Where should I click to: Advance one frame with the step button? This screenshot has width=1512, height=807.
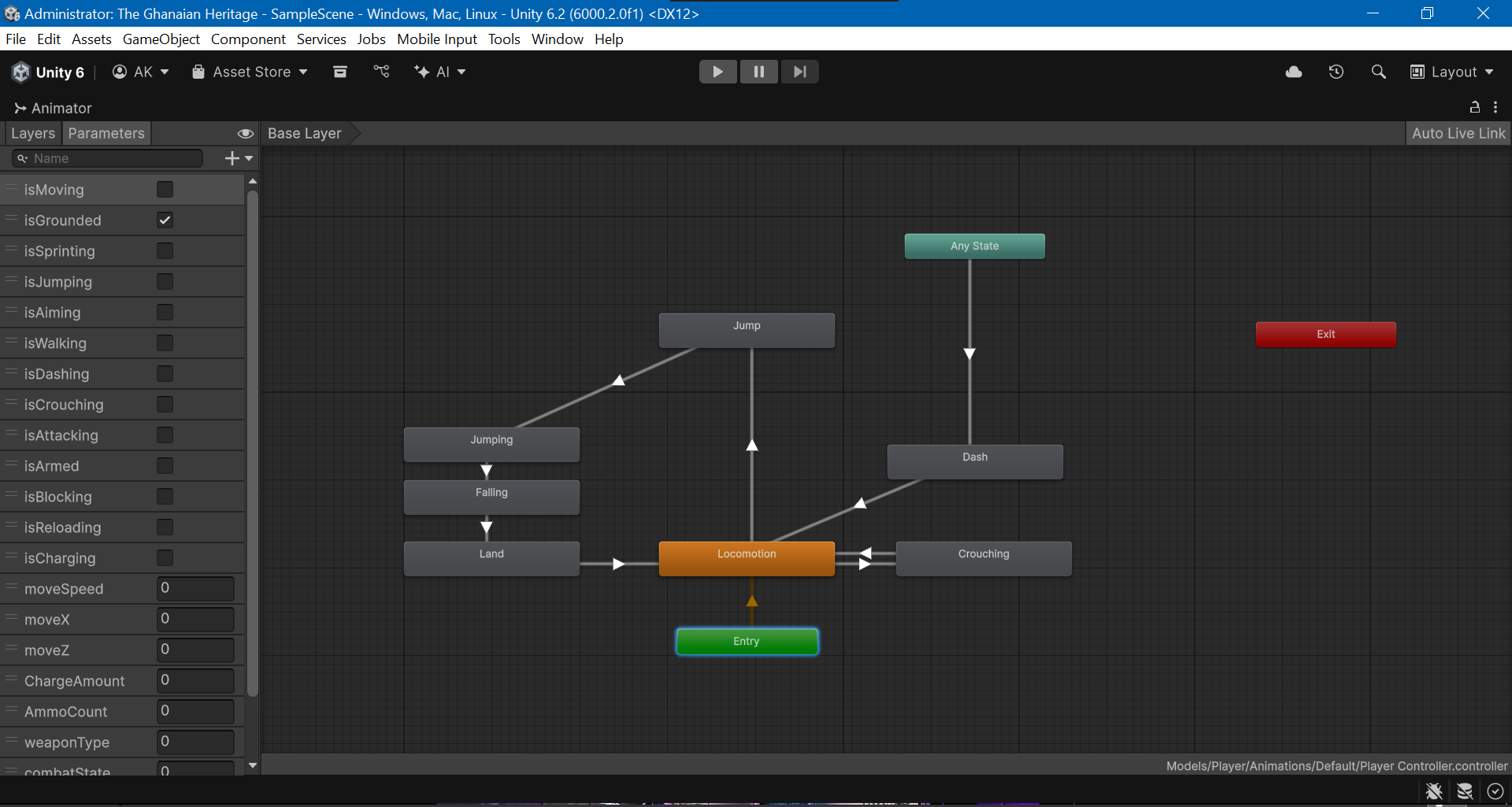(x=800, y=72)
